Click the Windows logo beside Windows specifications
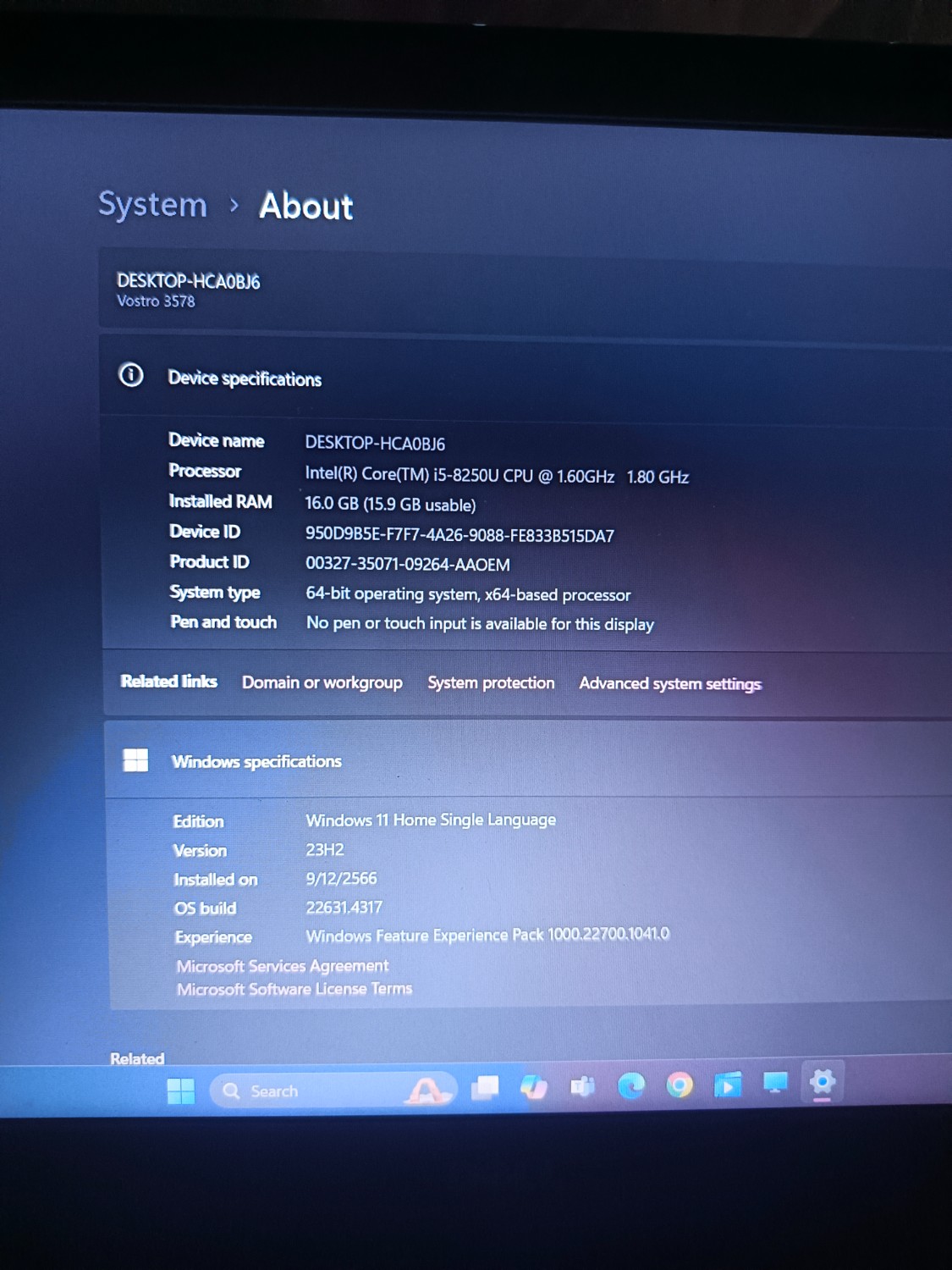952x1270 pixels. click(135, 759)
